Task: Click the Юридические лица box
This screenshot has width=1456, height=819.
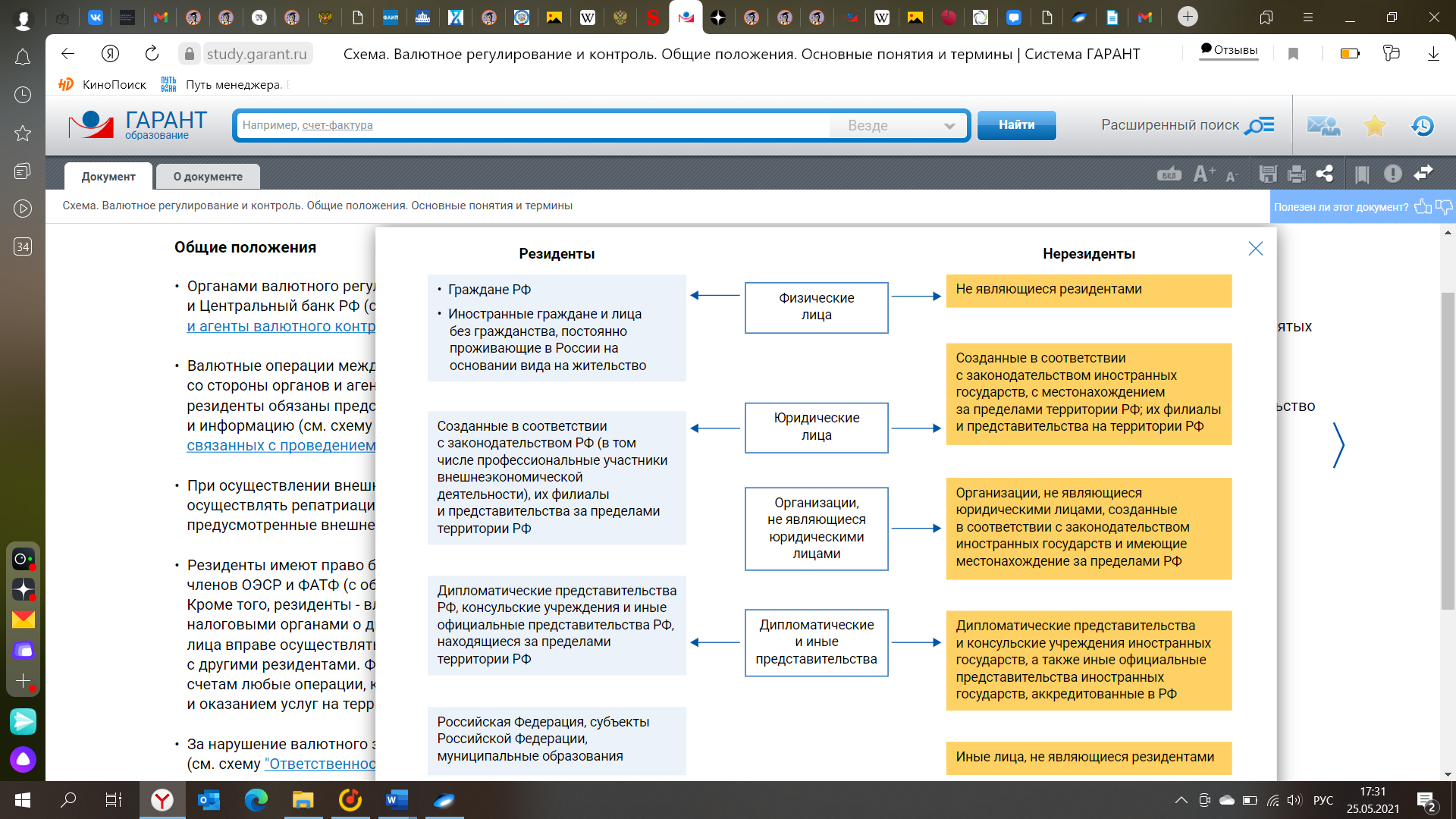Action: pyautogui.click(x=817, y=427)
